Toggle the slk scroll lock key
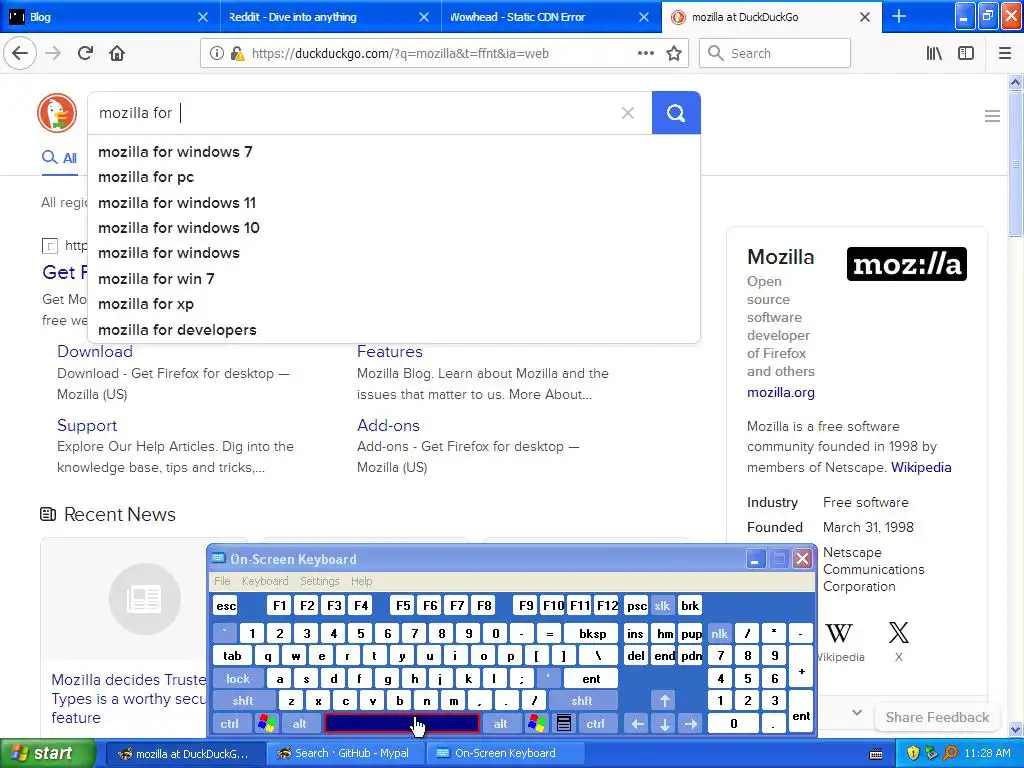The width and height of the screenshot is (1024, 768). pos(662,606)
